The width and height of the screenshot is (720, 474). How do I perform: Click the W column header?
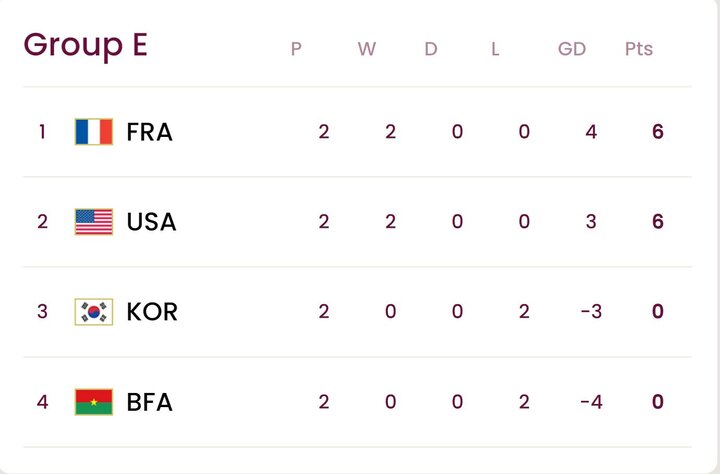[367, 49]
